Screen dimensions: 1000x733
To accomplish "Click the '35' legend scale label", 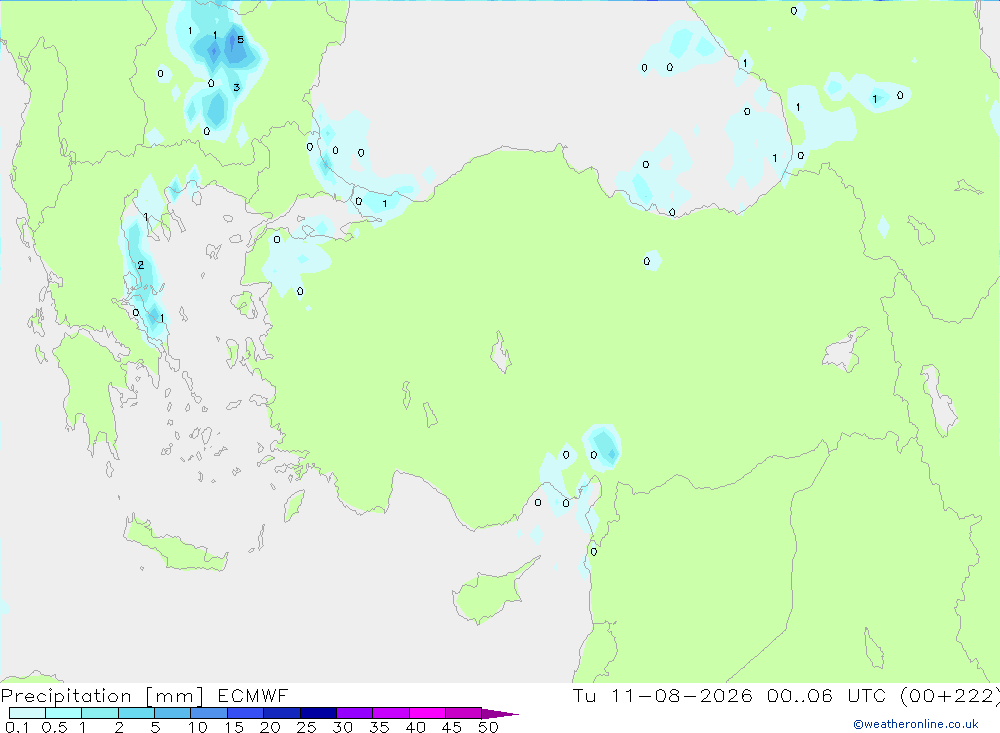I will coord(379,727).
